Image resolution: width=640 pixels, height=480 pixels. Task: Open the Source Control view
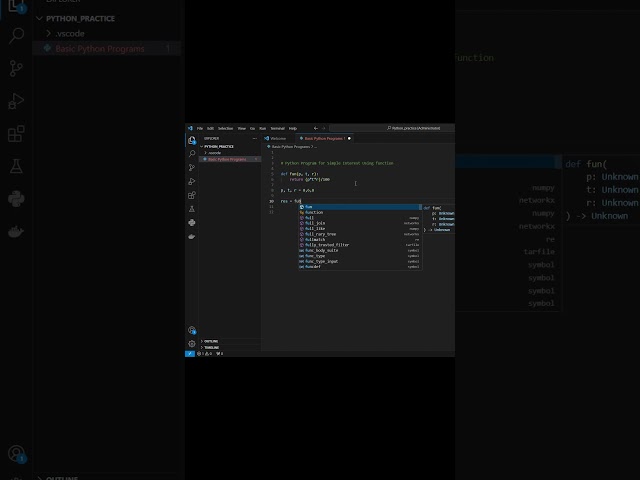tap(192, 167)
